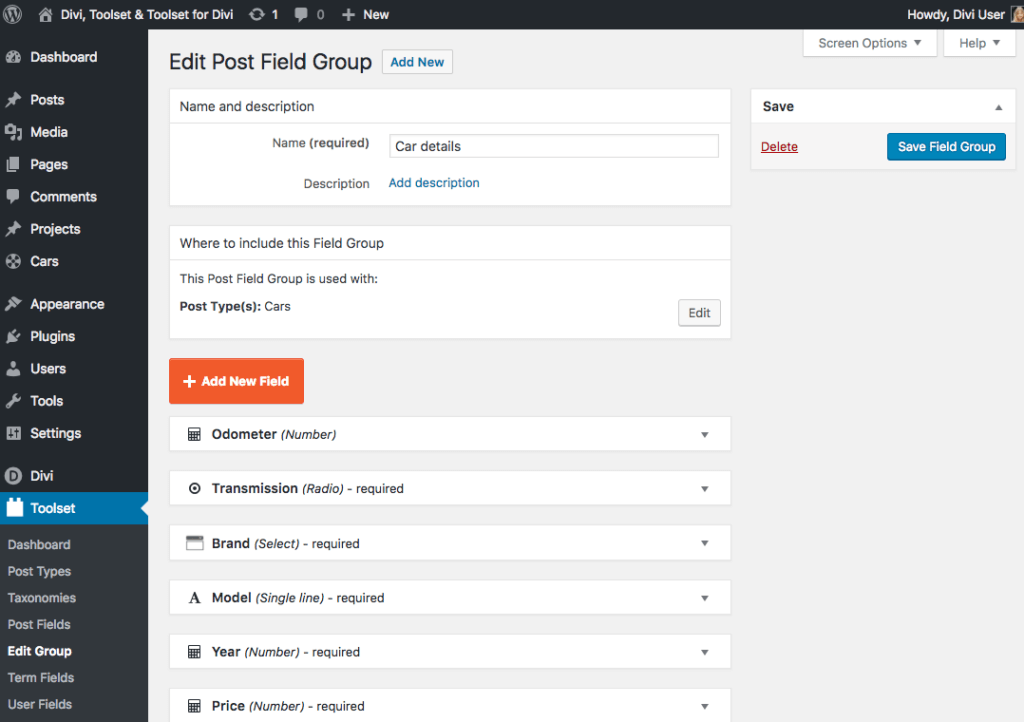Open Post Fields submenu item
The image size is (1024, 722).
pyautogui.click(x=39, y=625)
